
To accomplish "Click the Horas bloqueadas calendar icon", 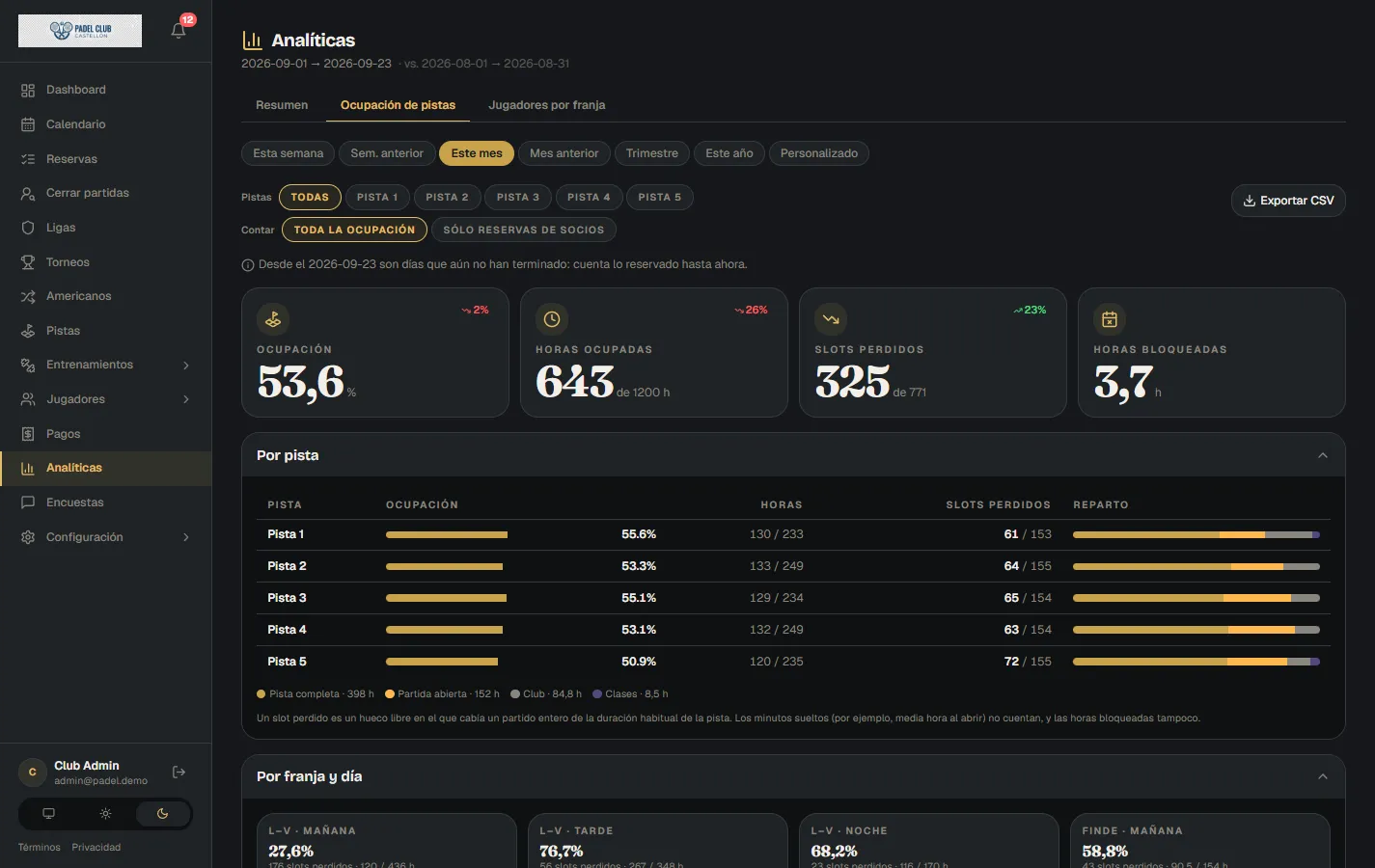I will pyautogui.click(x=1110, y=319).
